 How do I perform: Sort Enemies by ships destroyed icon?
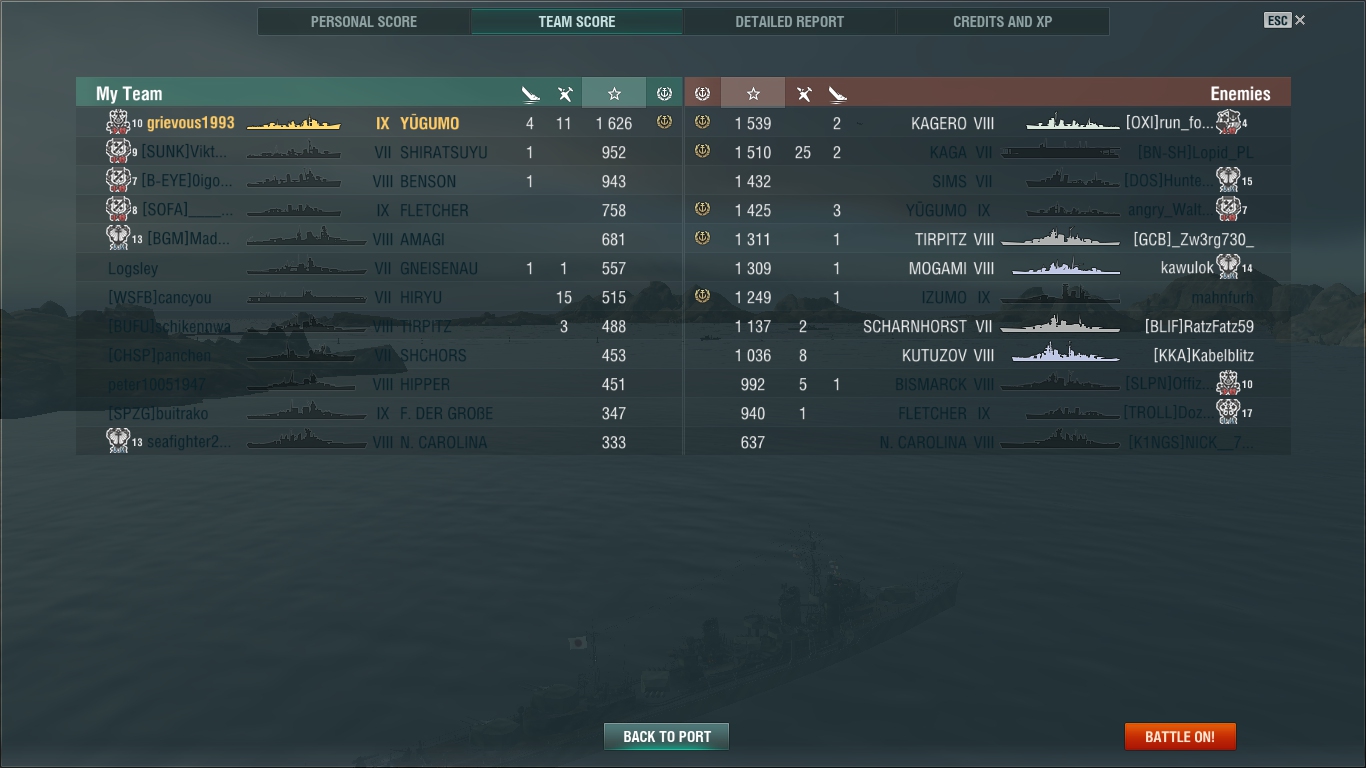(x=838, y=94)
